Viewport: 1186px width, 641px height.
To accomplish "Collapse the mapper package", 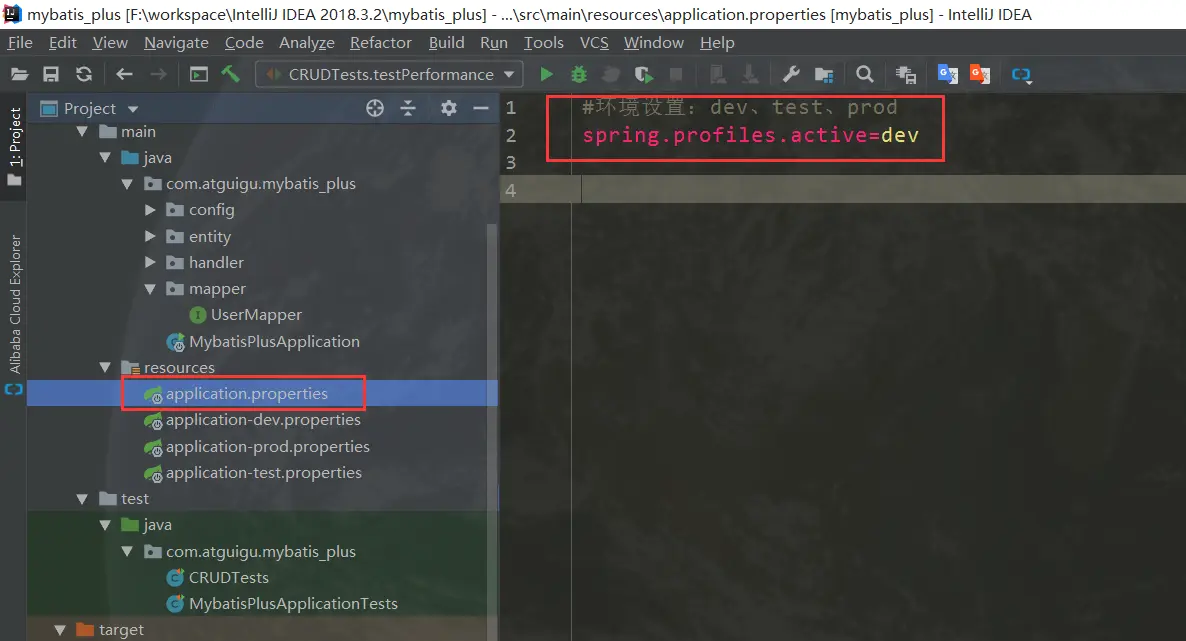I will click(x=150, y=288).
